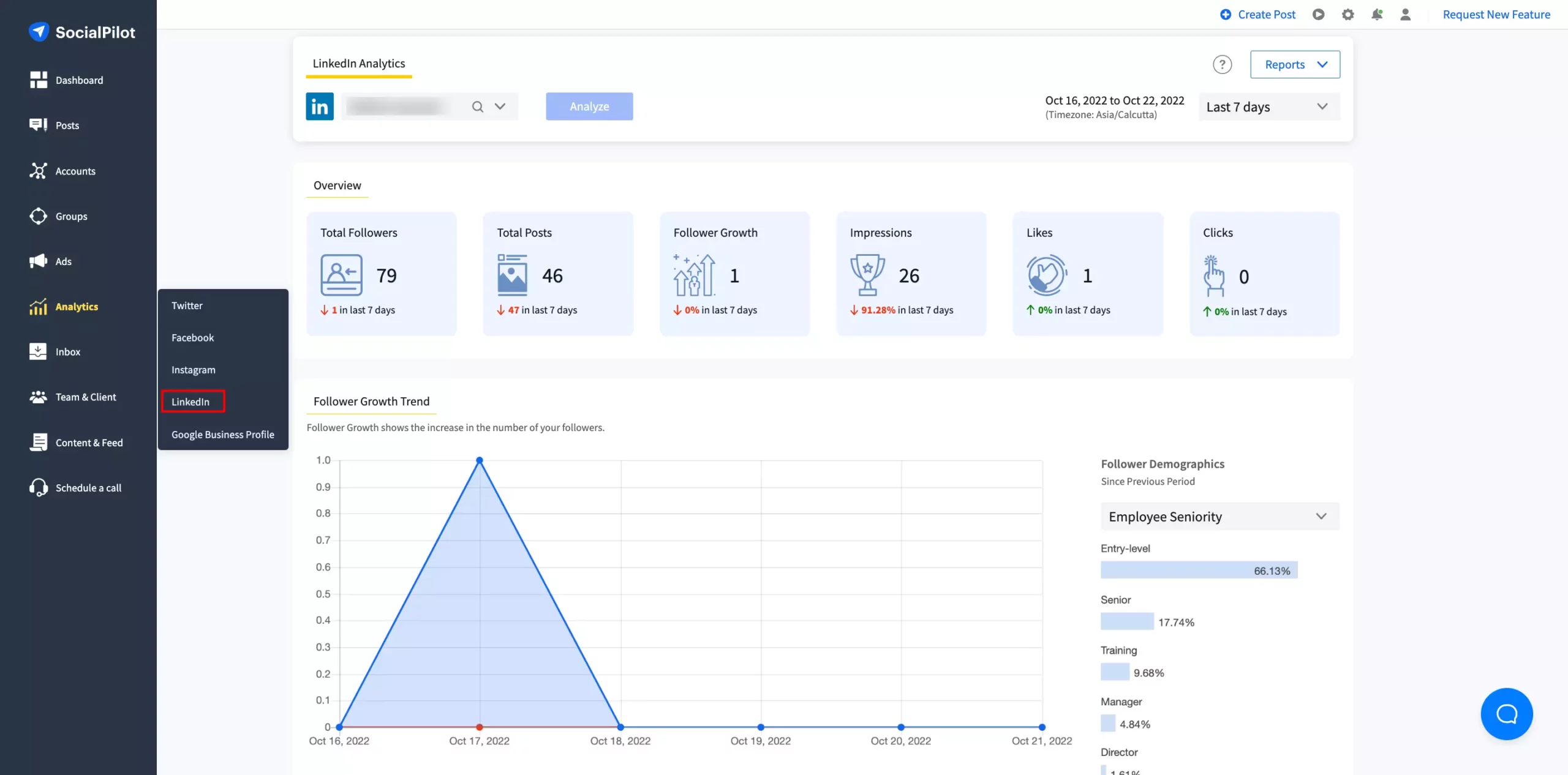Click the Oct 20, 2022 data point
The height and width of the screenshot is (775, 1568).
pos(901,727)
